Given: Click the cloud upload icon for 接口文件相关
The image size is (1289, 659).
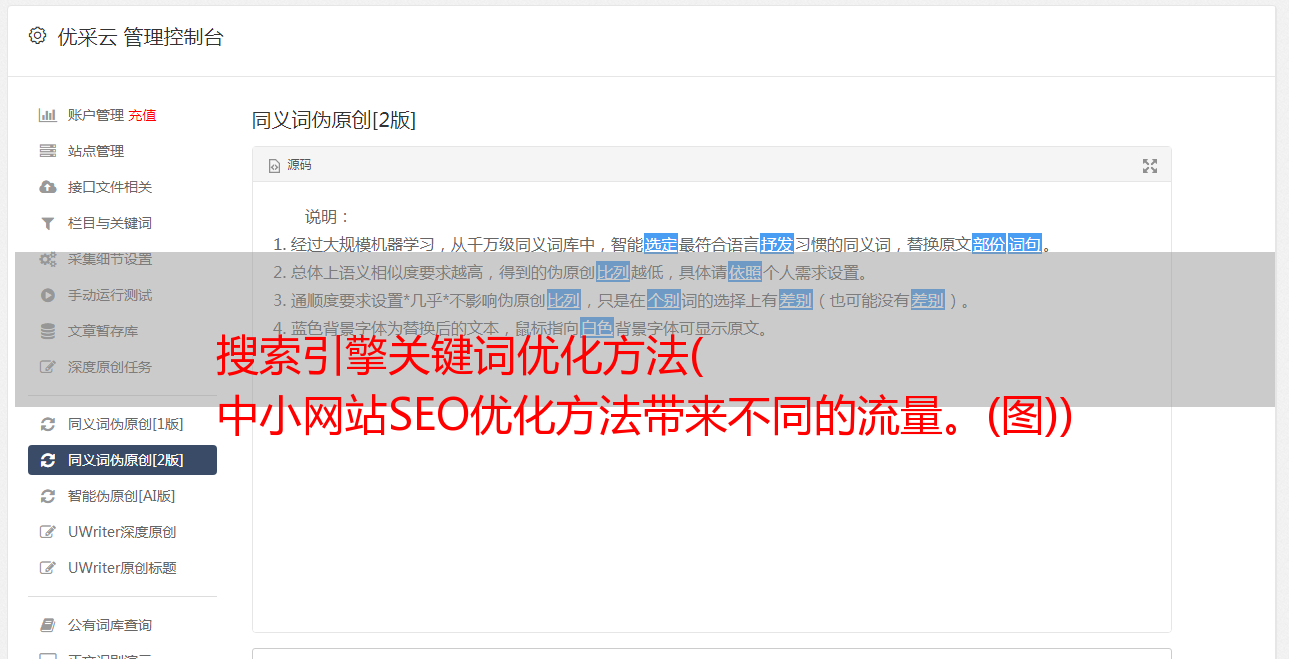Looking at the screenshot, I should 47,187.
